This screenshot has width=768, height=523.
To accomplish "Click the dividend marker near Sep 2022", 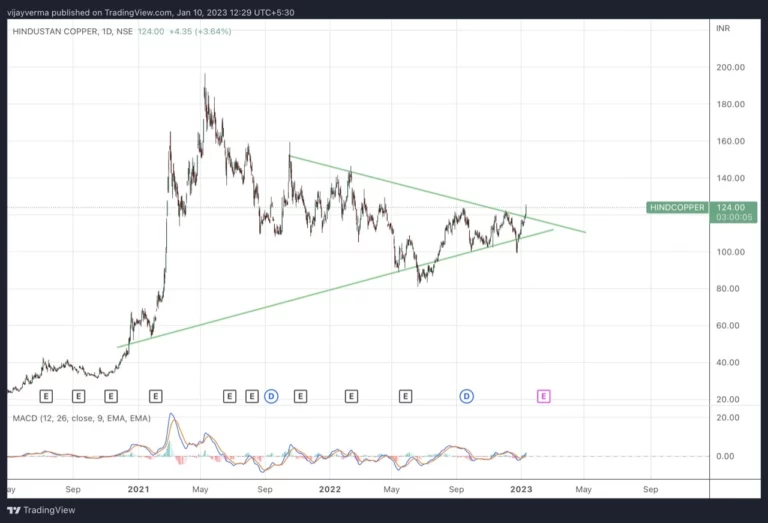I will [466, 397].
